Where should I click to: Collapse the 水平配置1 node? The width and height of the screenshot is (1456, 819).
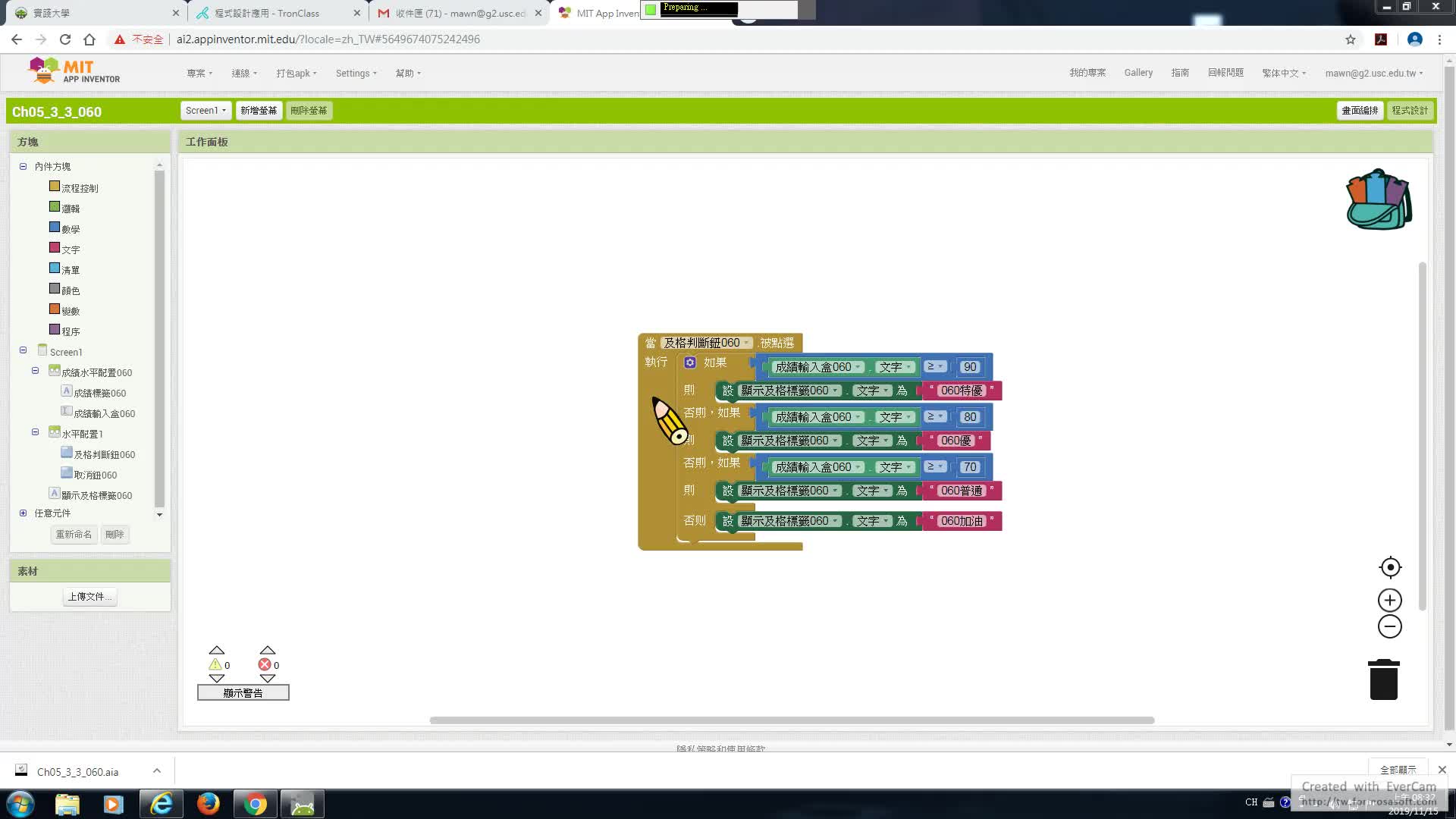pos(35,432)
